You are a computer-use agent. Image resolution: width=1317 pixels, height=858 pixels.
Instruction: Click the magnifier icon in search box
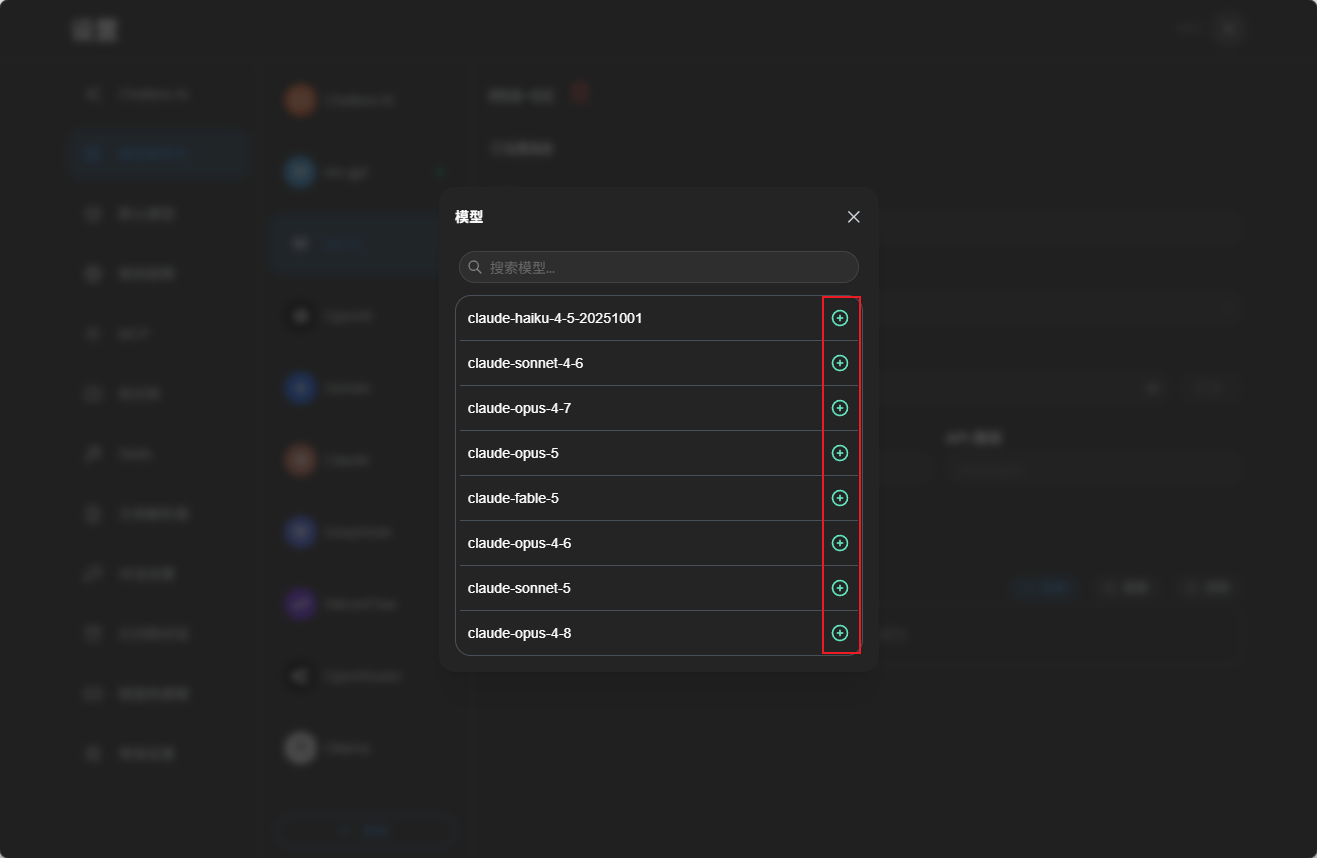coord(475,267)
